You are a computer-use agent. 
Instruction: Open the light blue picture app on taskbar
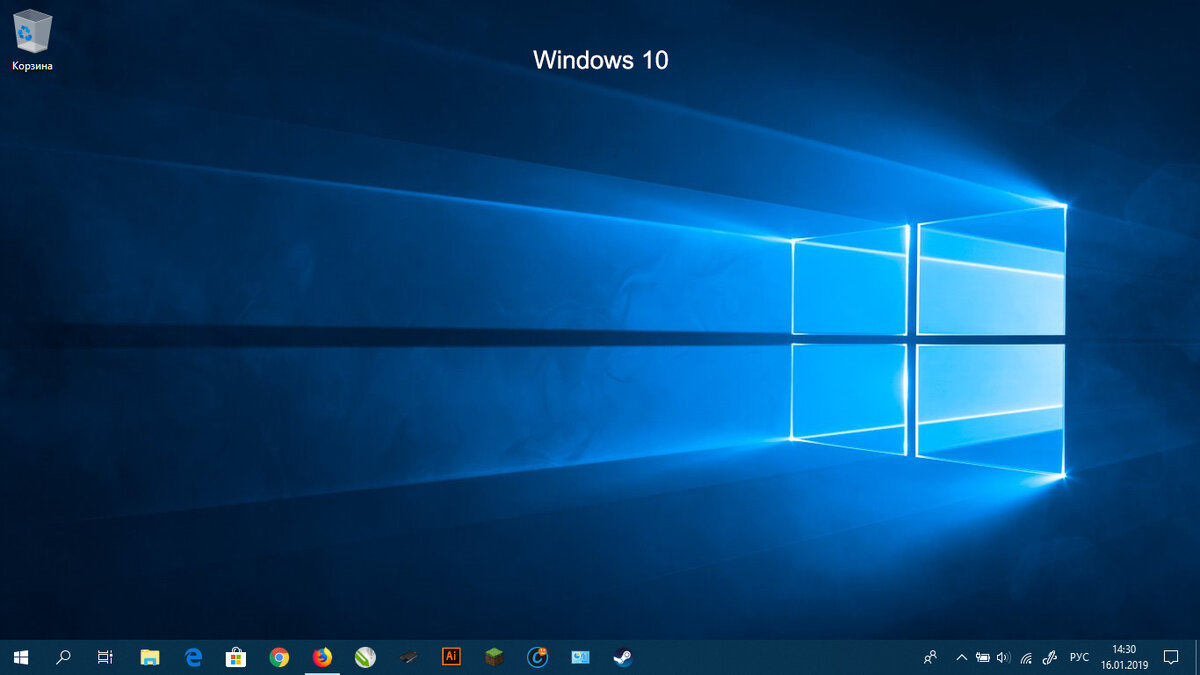point(581,657)
